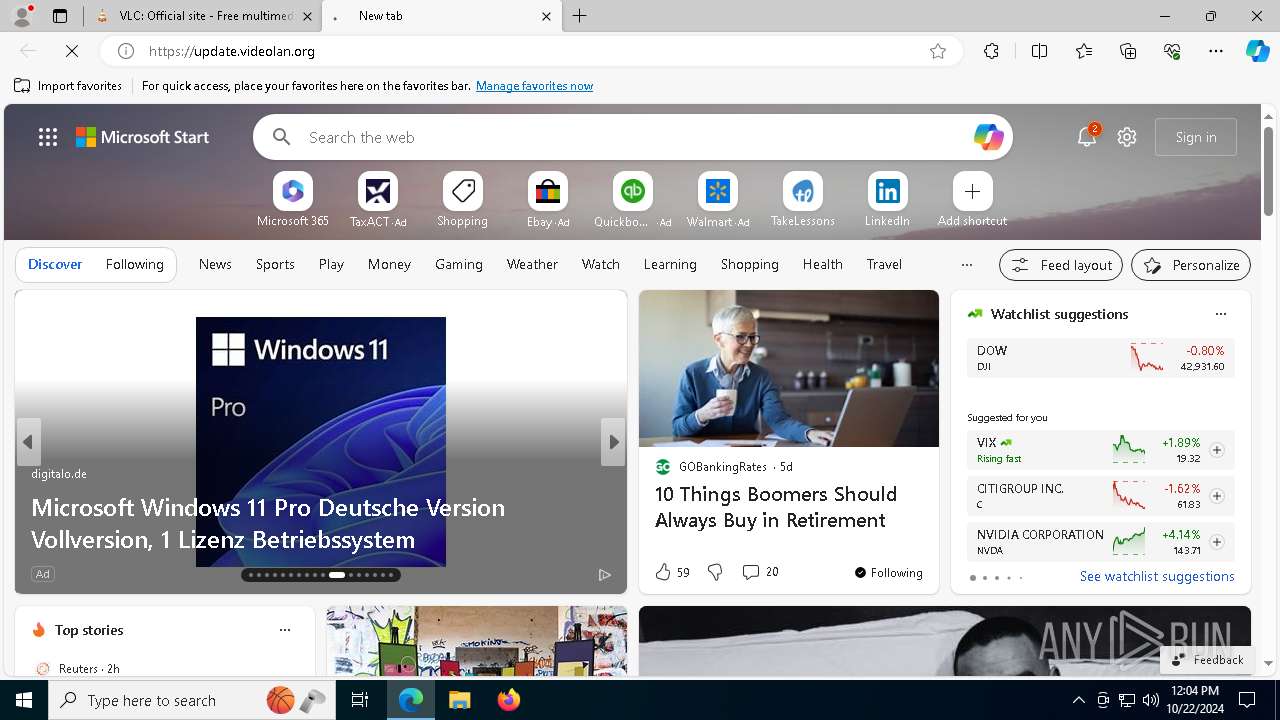Viewport: 1280px width, 720px height.
Task: Open the Windows Start menu
Action: (24, 700)
